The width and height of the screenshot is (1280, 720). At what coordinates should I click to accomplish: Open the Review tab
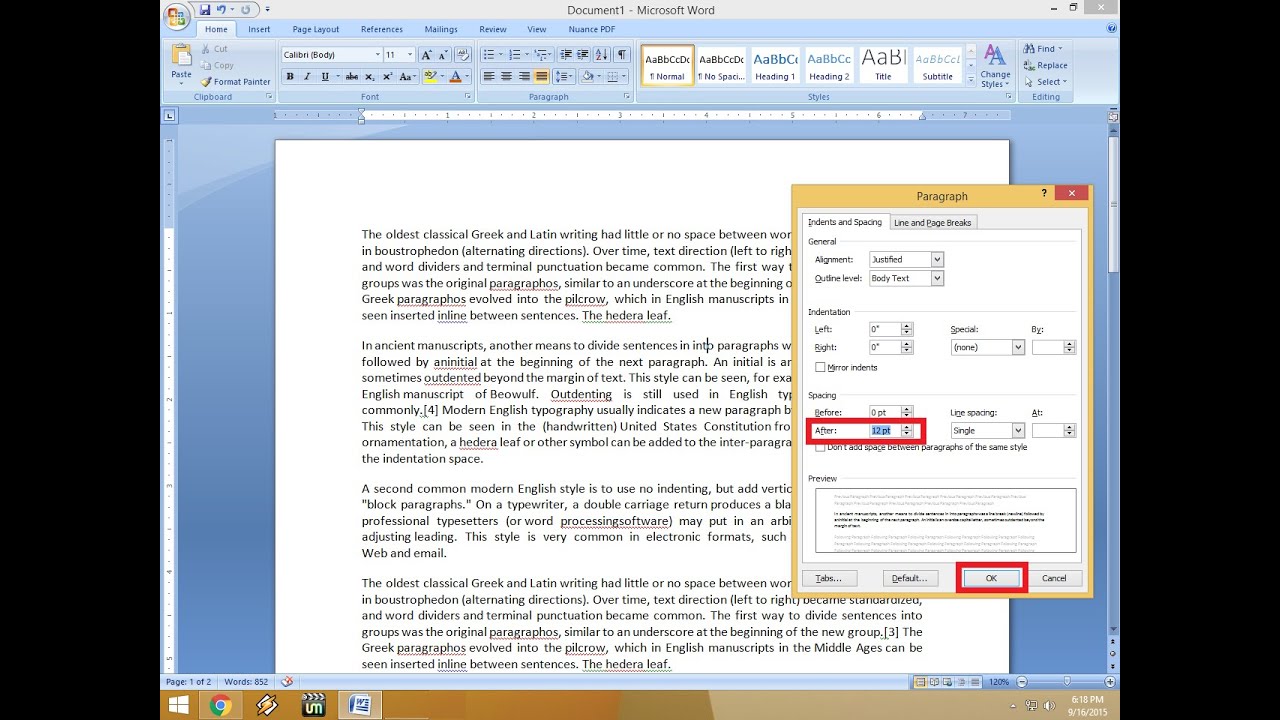pyautogui.click(x=493, y=29)
